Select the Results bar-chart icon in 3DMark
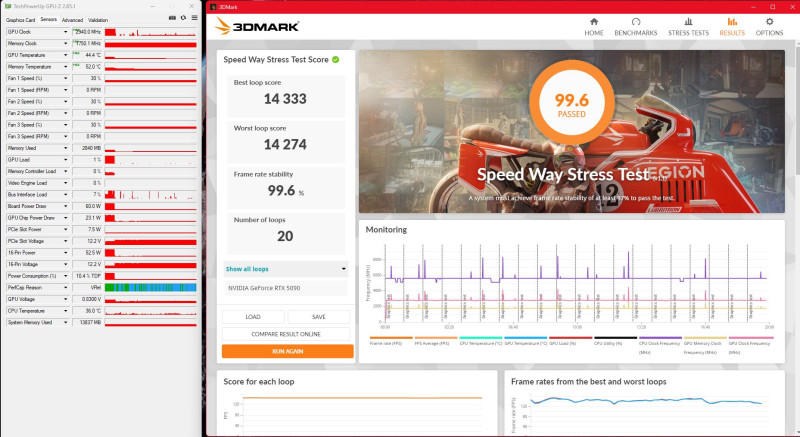 coord(732,22)
